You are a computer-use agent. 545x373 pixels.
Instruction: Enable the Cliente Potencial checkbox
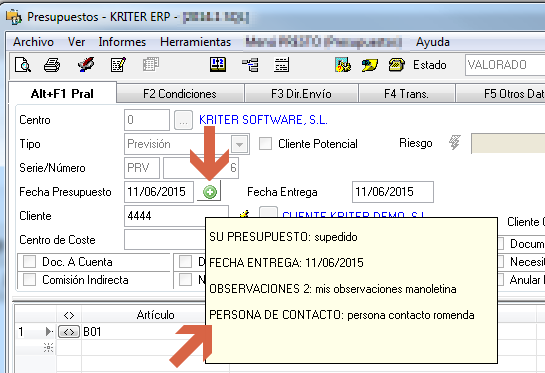click(x=266, y=144)
